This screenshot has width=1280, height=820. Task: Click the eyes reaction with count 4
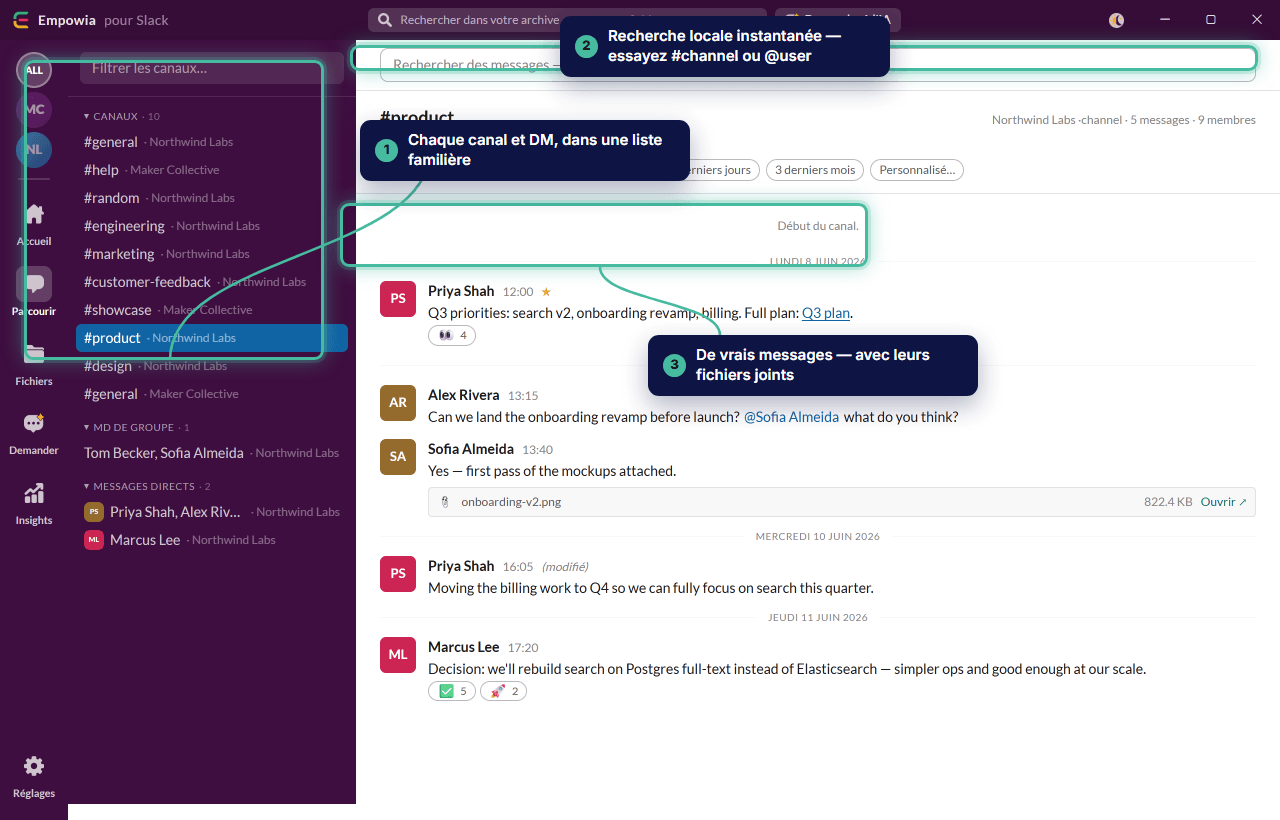(x=452, y=336)
